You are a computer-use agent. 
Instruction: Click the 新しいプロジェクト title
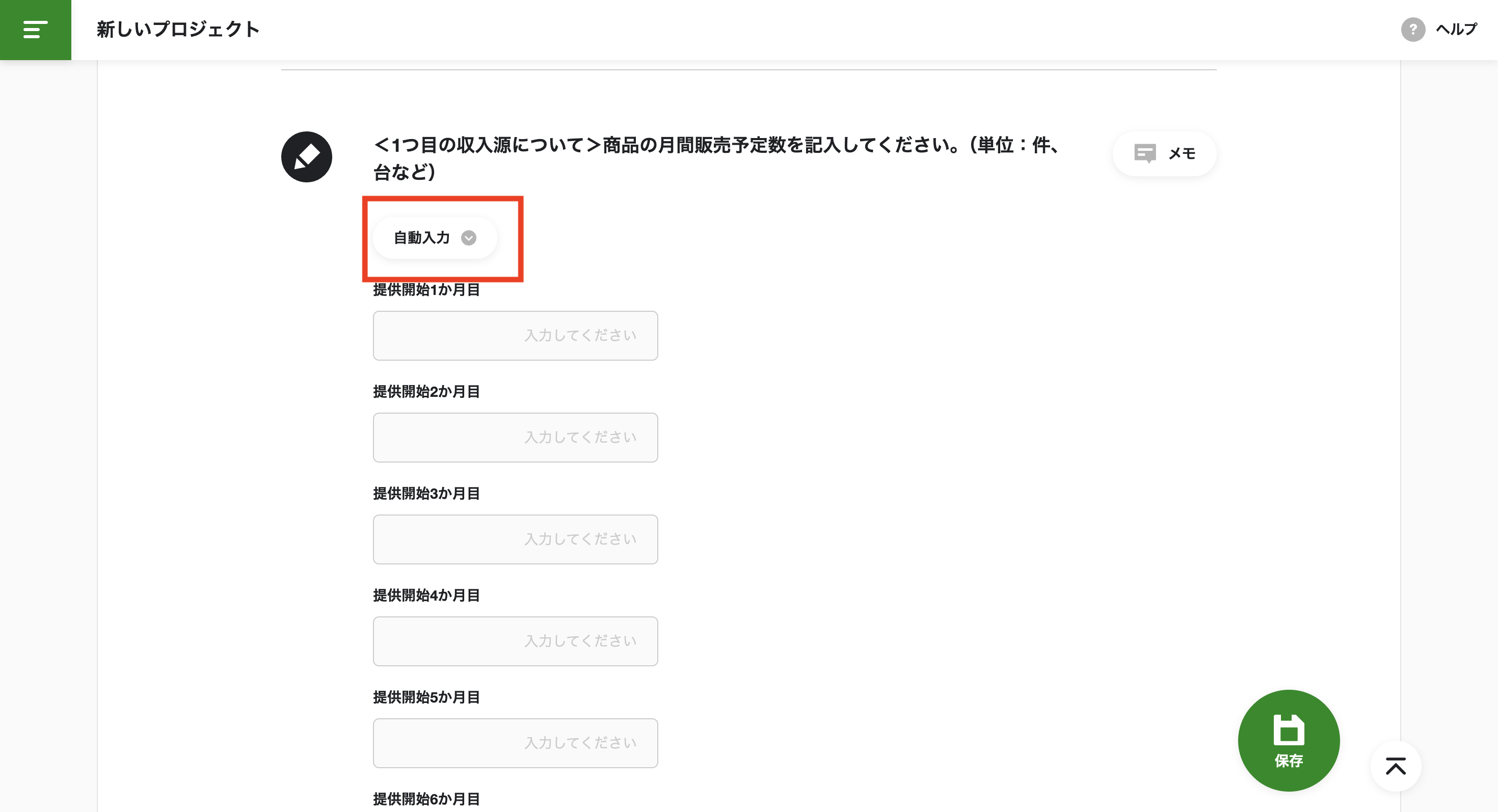tap(178, 30)
